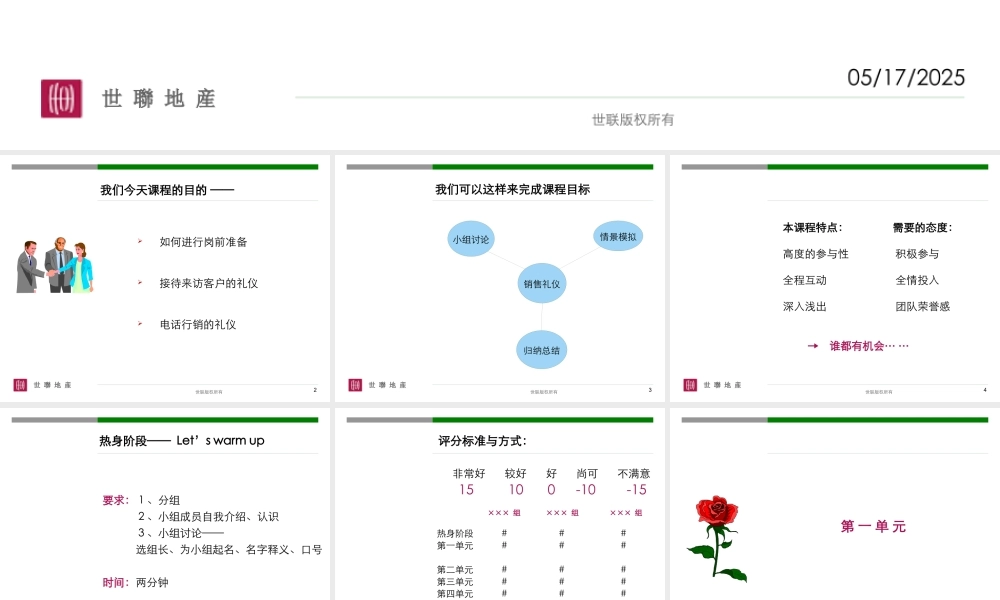
Task: Click the 需要的态度: heading
Action: pos(922,228)
